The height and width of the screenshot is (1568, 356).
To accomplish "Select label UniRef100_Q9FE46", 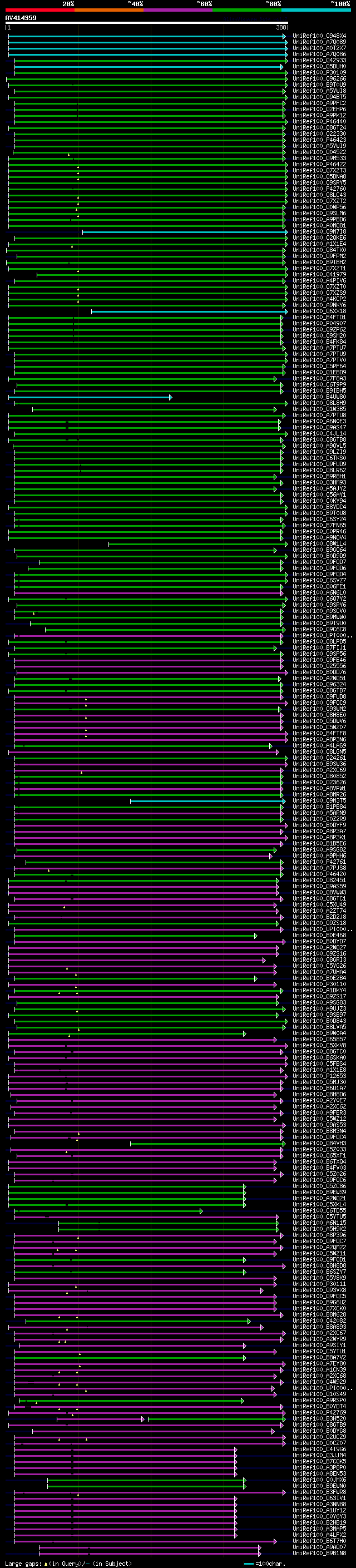I will (319, 660).
